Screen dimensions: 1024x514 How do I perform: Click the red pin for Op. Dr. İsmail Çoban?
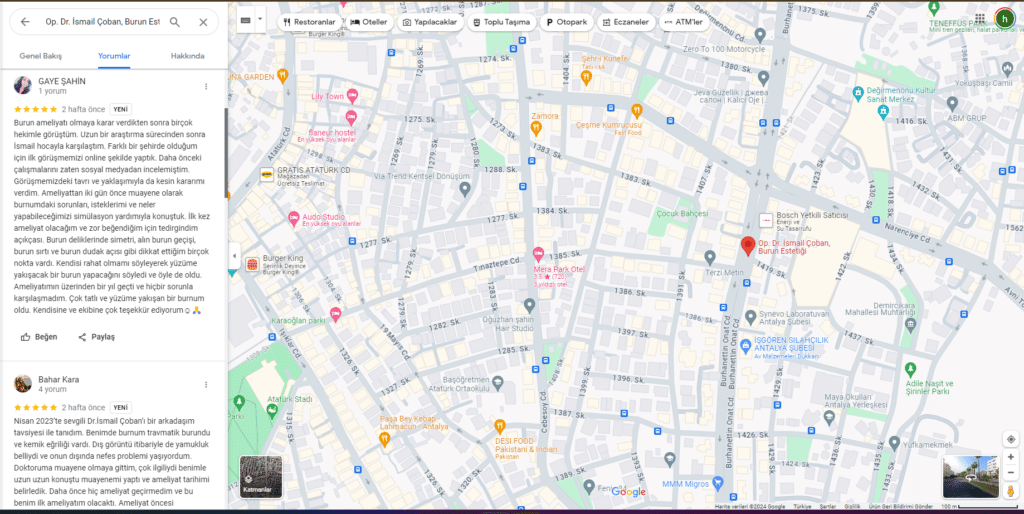click(x=748, y=246)
